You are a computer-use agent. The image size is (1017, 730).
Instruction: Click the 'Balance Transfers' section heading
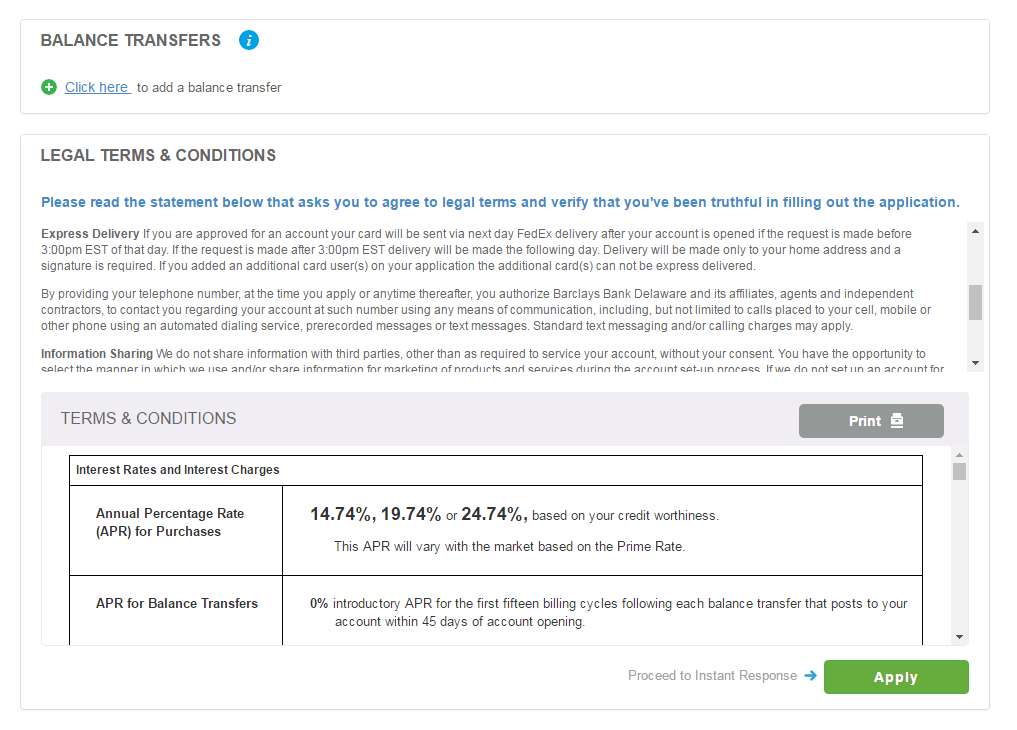pyautogui.click(x=130, y=40)
